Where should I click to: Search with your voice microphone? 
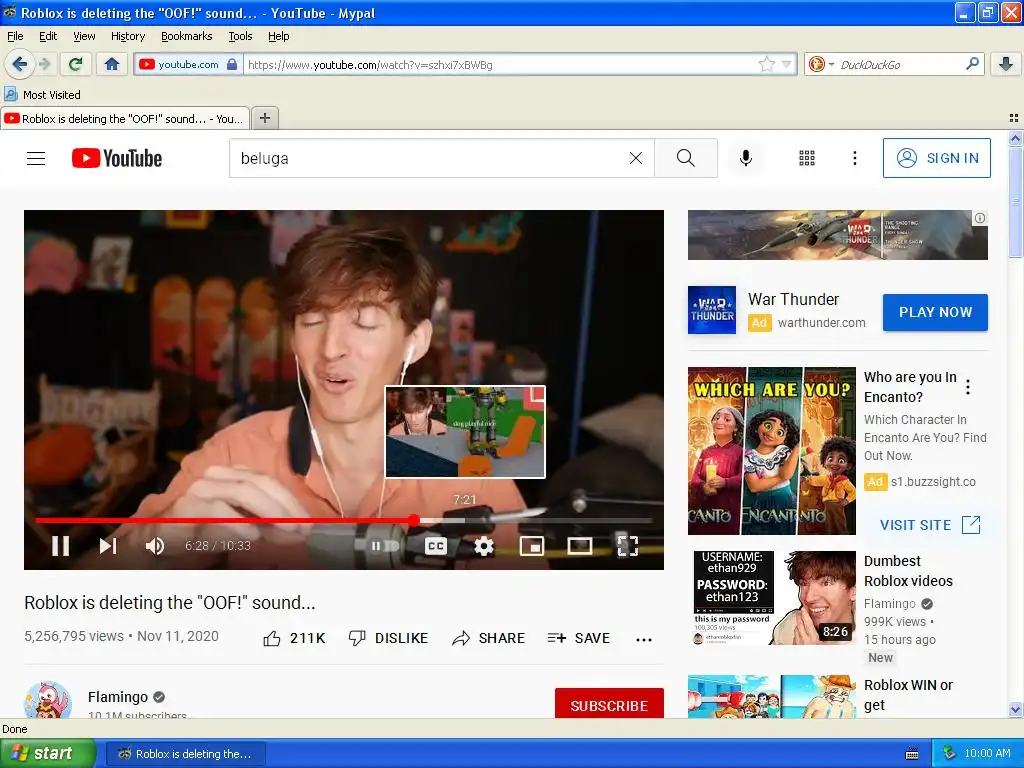click(746, 158)
